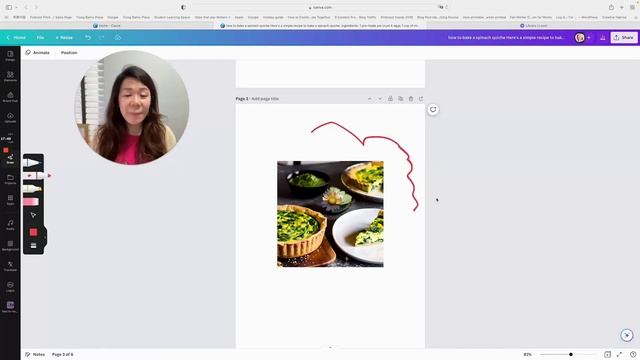Open grid view of pages
Viewport: 640px width, 360px height.
607,354
